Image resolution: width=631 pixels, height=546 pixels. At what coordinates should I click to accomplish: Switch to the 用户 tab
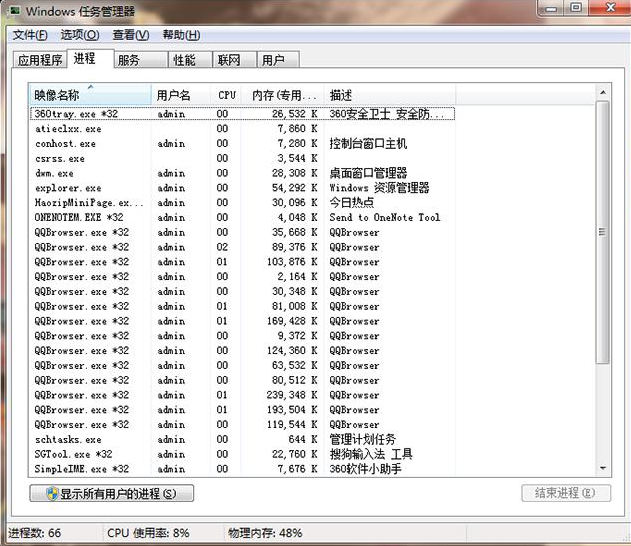273,60
